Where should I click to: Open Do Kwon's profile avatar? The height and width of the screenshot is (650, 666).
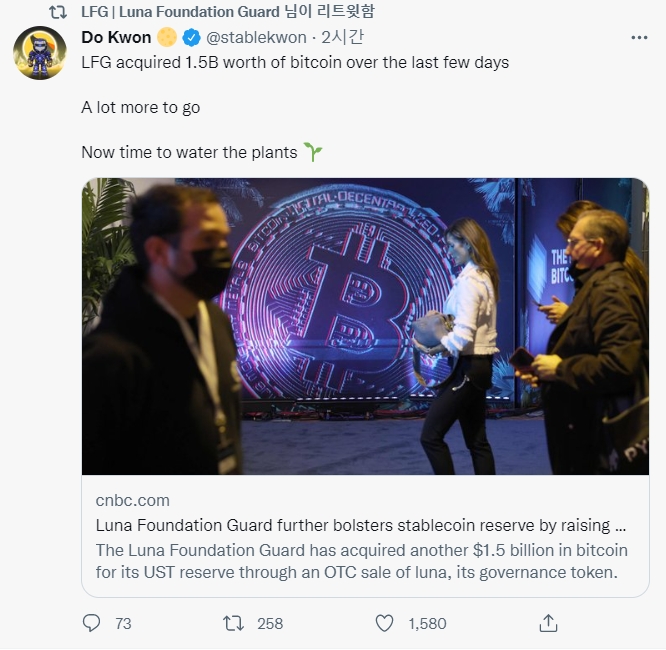pyautogui.click(x=39, y=54)
